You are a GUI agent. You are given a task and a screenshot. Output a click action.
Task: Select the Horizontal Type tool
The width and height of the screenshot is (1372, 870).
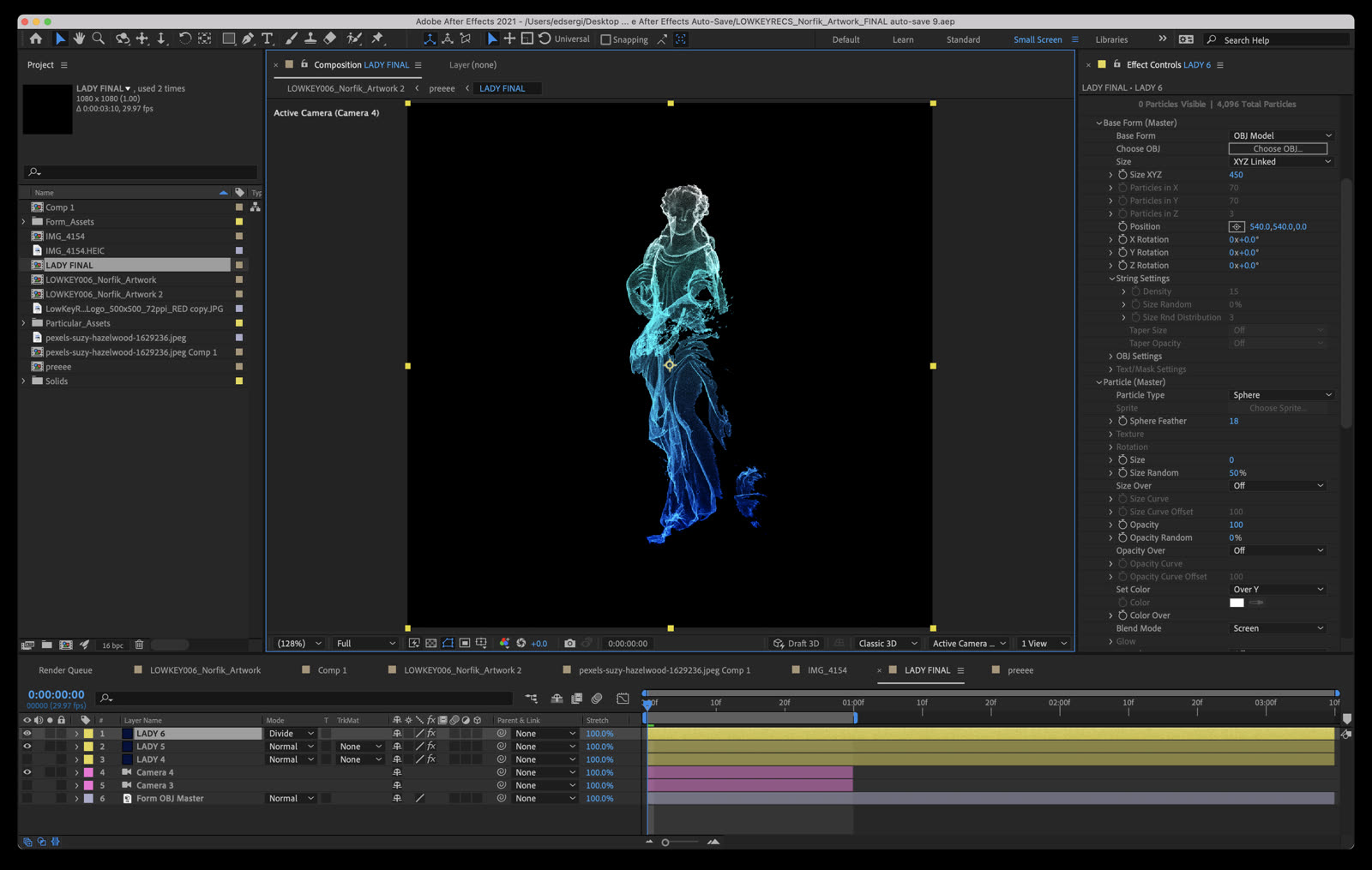point(268,39)
